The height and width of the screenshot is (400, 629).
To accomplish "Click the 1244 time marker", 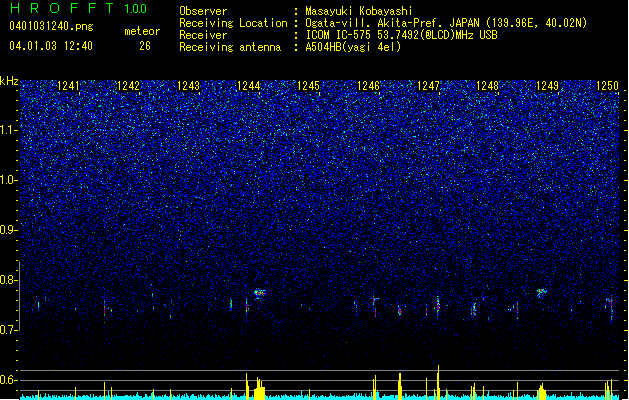I will [x=248, y=86].
